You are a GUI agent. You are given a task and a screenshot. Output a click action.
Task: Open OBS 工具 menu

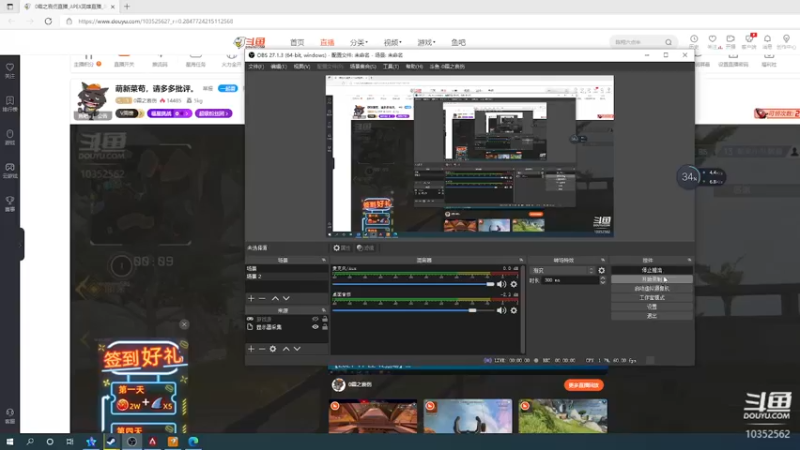390,67
